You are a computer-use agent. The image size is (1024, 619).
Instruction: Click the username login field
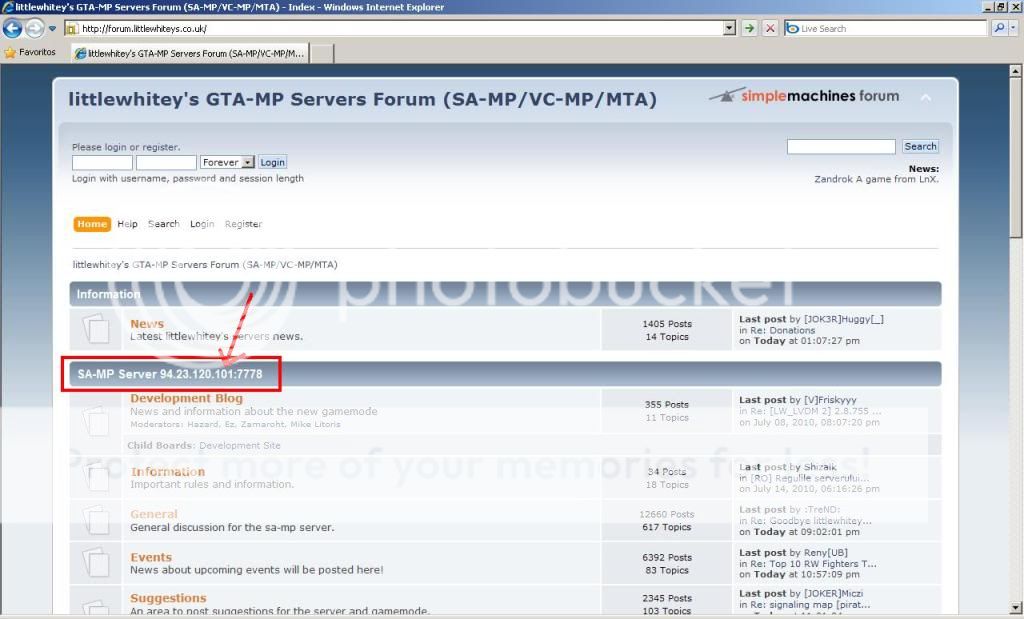pyautogui.click(x=102, y=163)
